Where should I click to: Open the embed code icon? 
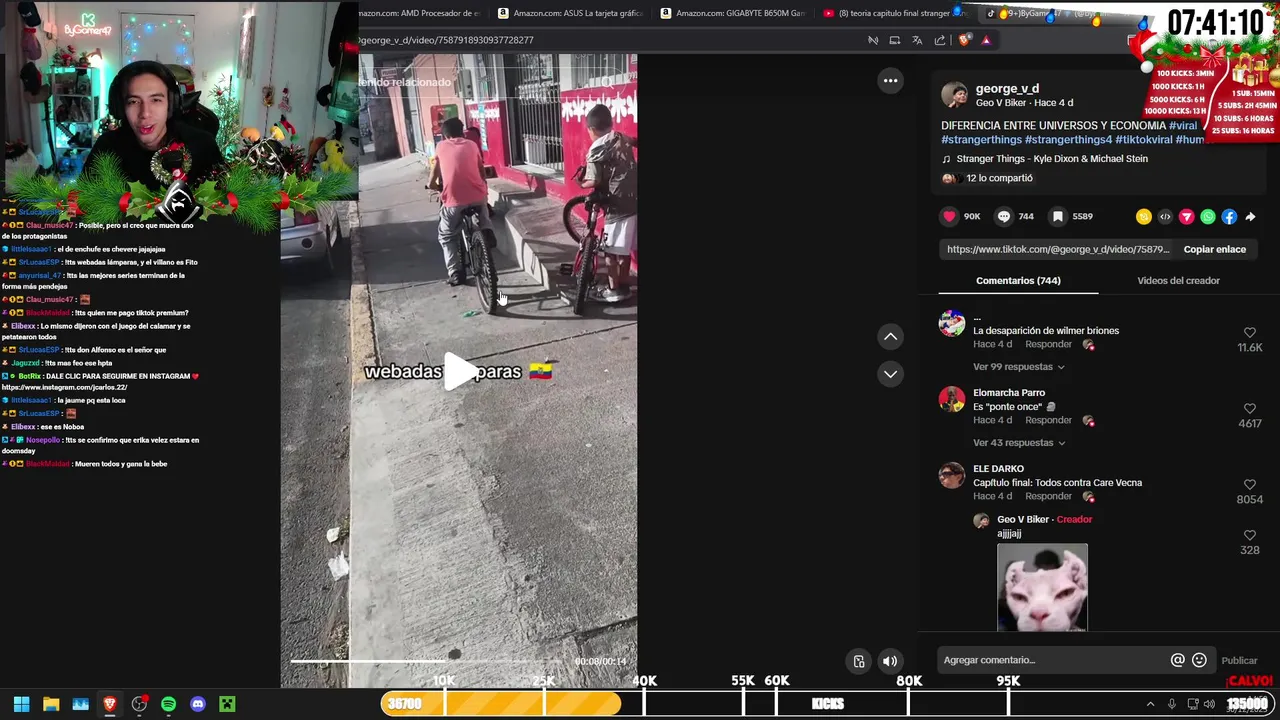point(1165,216)
